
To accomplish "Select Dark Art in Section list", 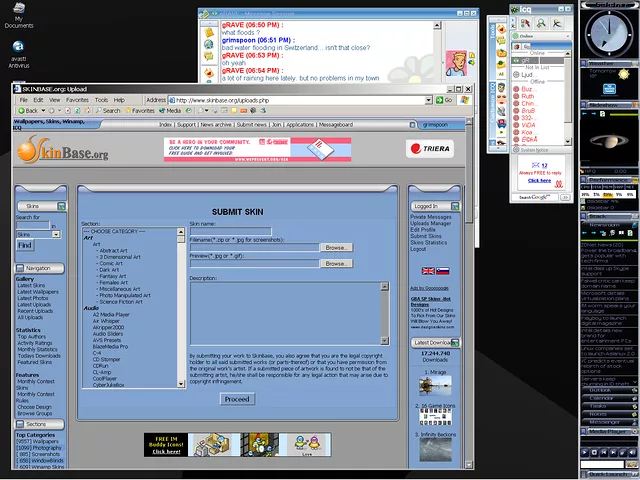I will point(109,270).
